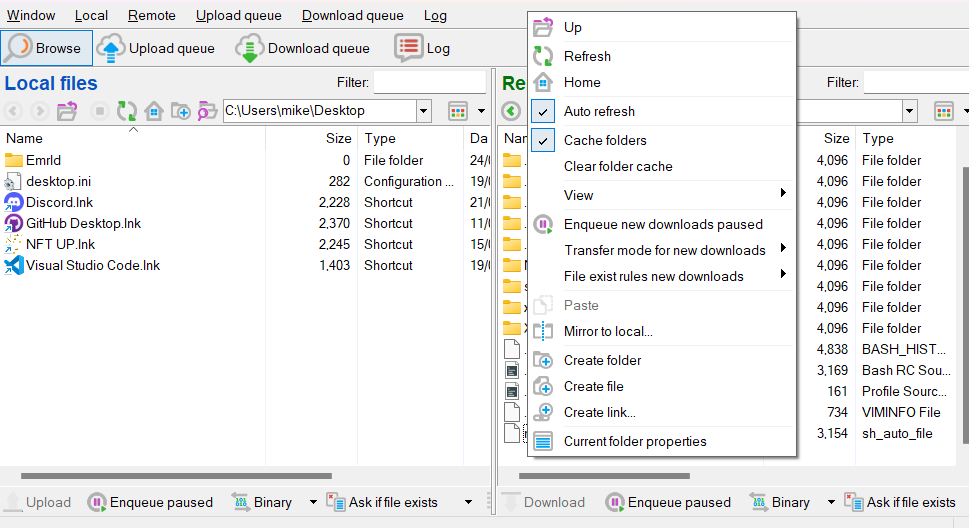Toggle Auto refresh in context menu
969x528 pixels.
(x=599, y=111)
